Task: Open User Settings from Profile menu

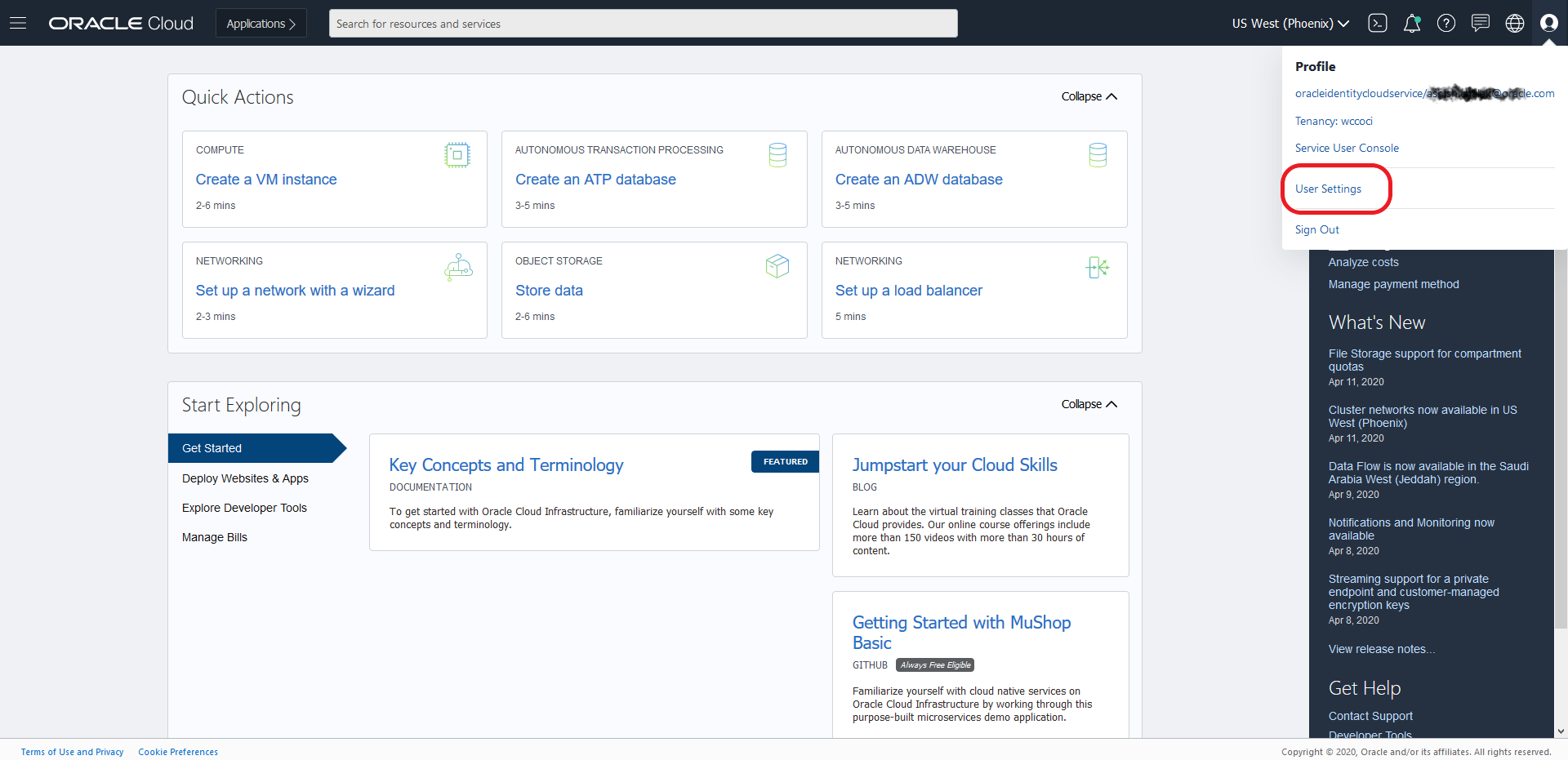Action: click(x=1328, y=189)
